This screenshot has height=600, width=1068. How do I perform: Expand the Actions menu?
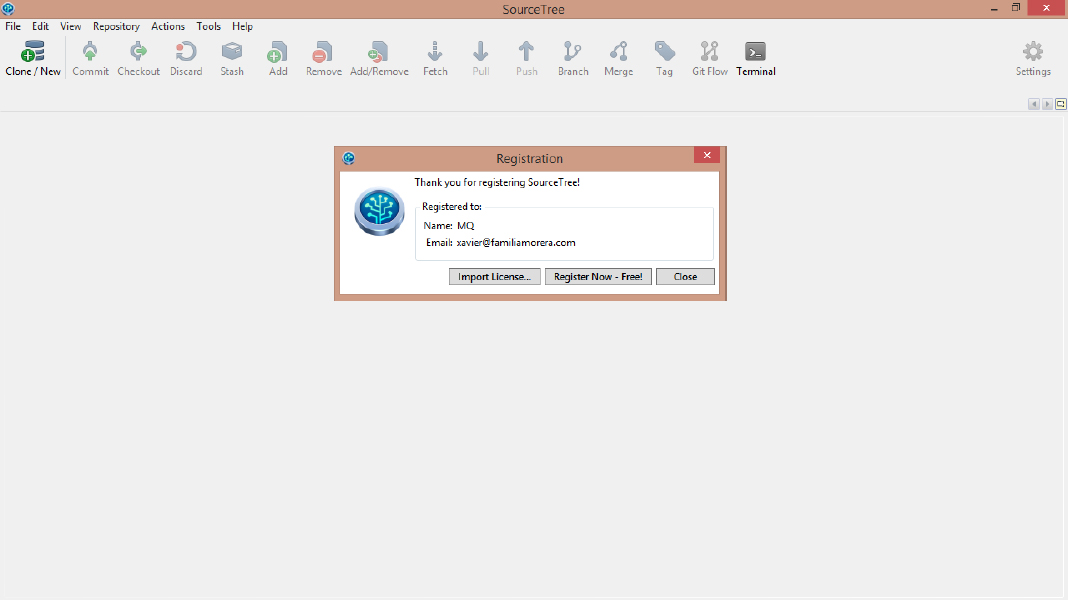pos(168,27)
